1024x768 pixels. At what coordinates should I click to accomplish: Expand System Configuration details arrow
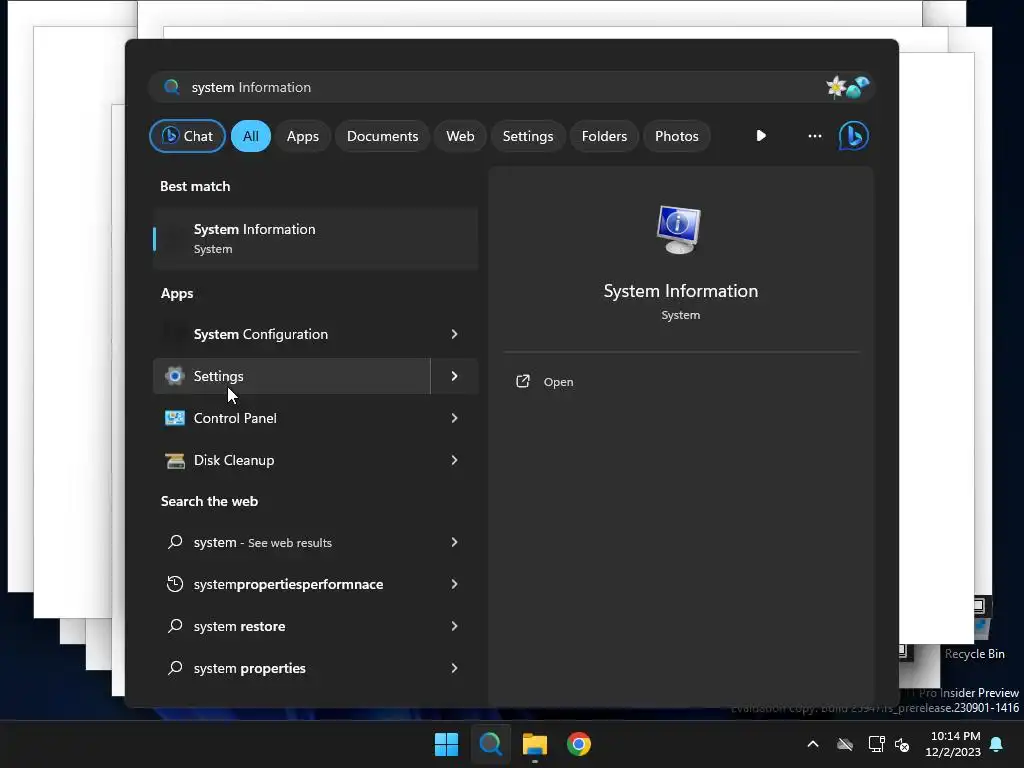(455, 334)
